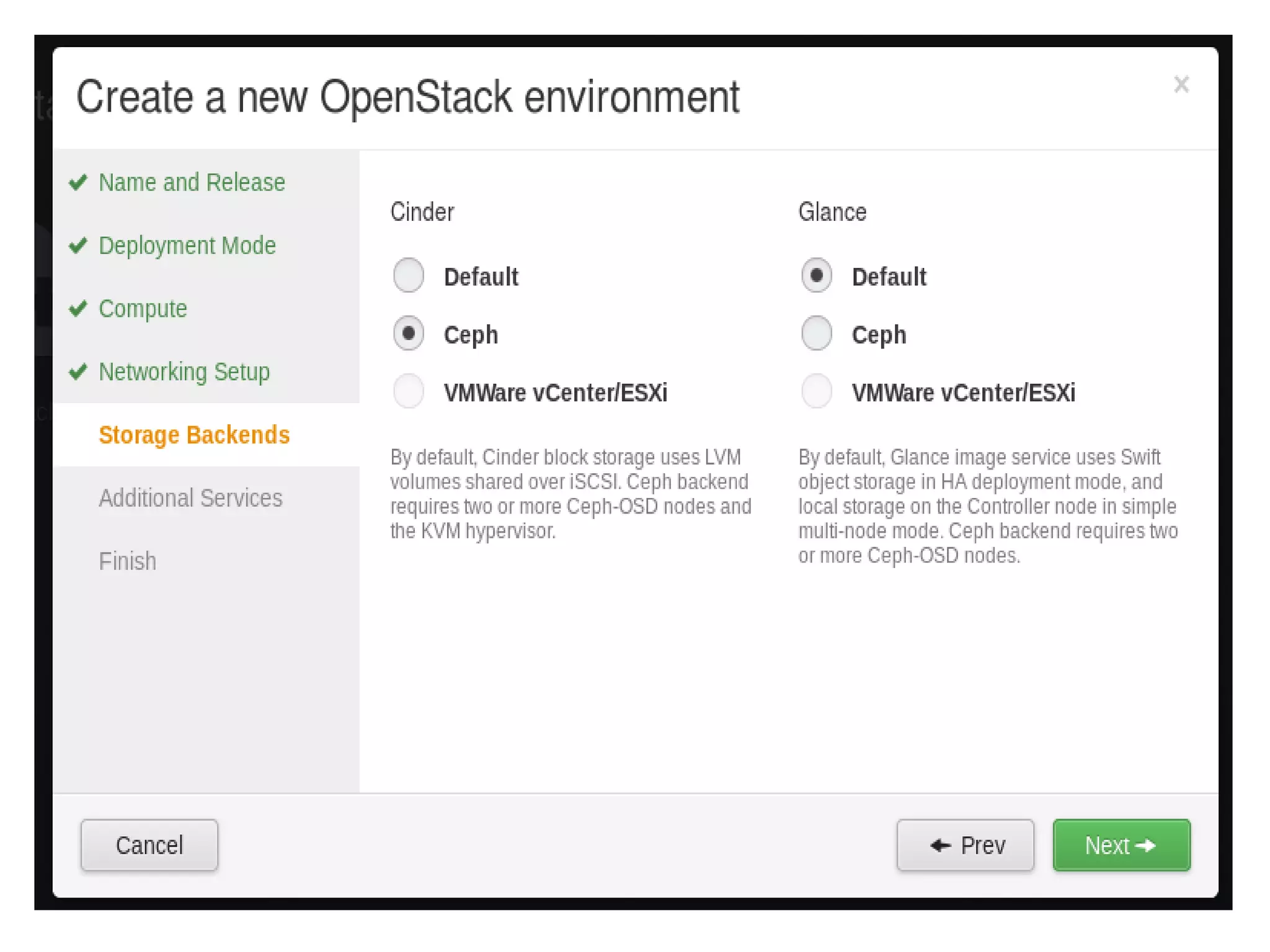
Task: Click the Prev button
Action: [965, 845]
